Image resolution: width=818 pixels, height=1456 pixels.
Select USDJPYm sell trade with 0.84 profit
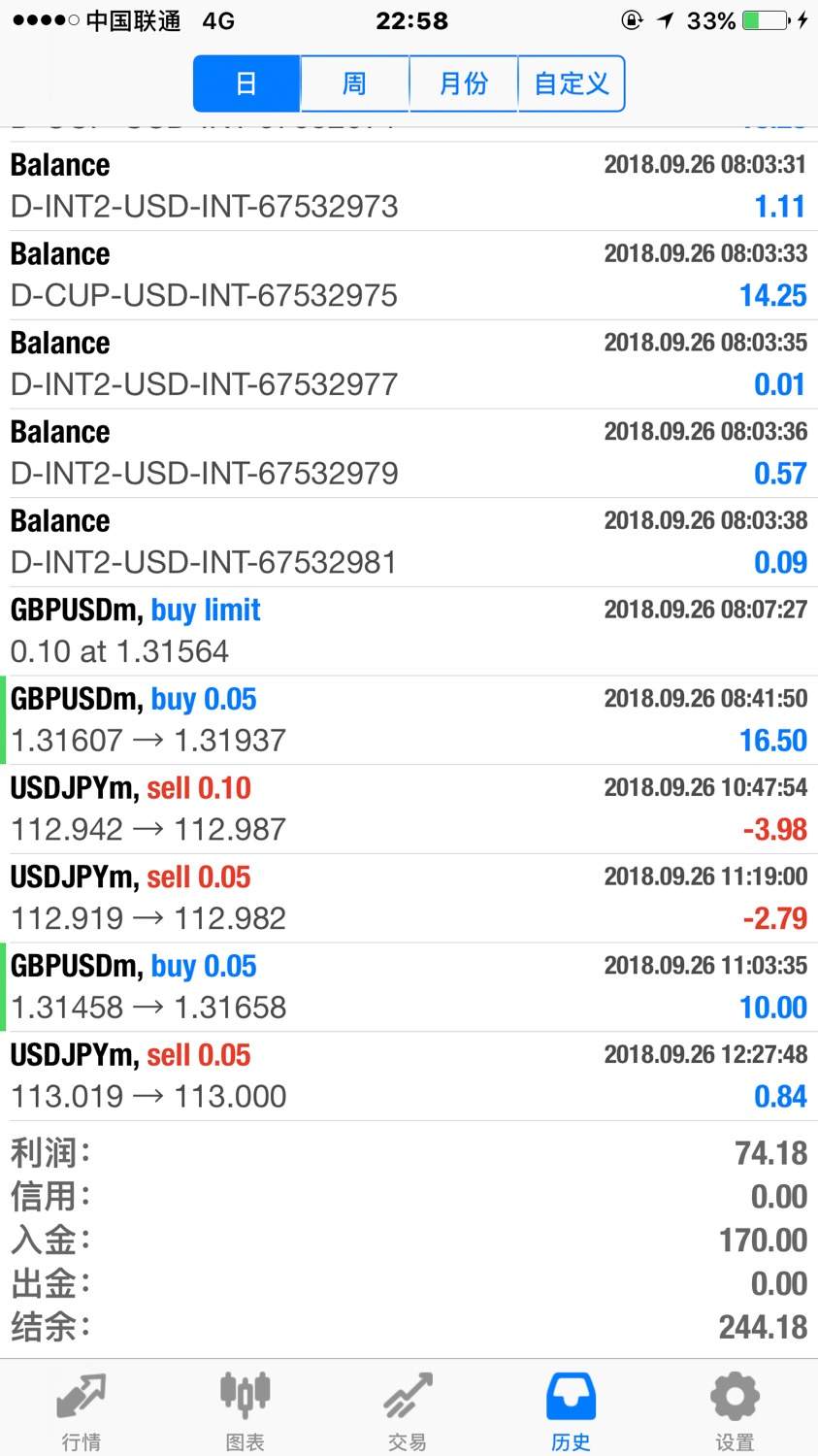click(x=409, y=1076)
